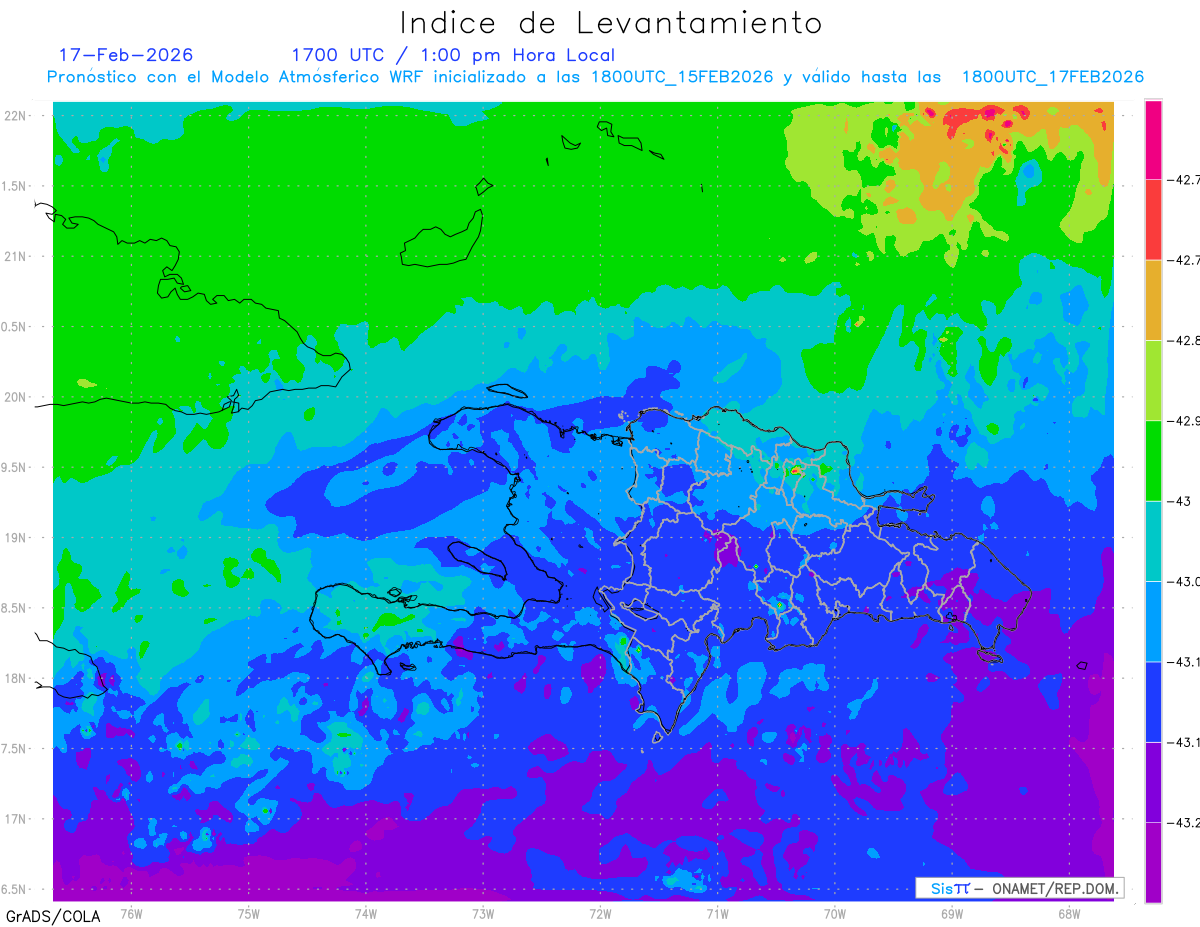Click the '74W' longitude label
1200x927 pixels.
pos(366,914)
